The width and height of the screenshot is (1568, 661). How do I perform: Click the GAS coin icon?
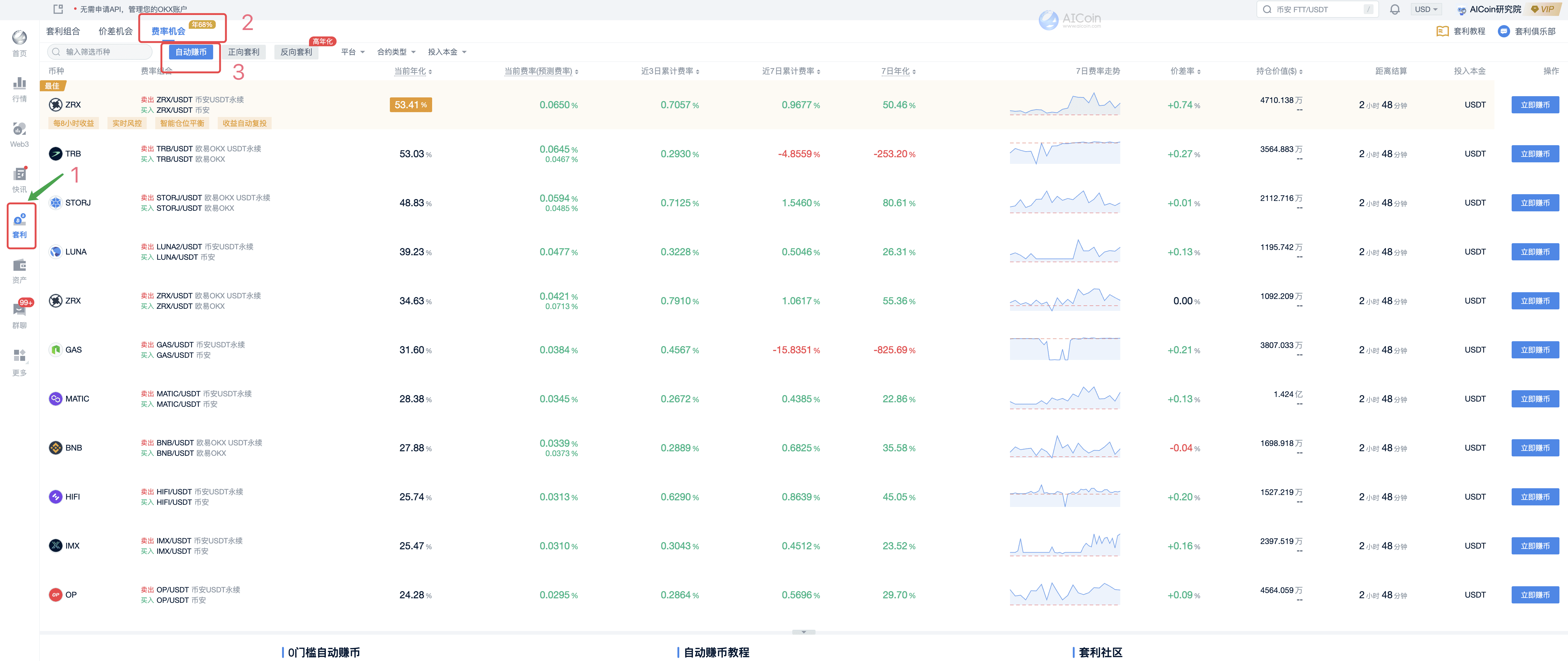tap(55, 349)
